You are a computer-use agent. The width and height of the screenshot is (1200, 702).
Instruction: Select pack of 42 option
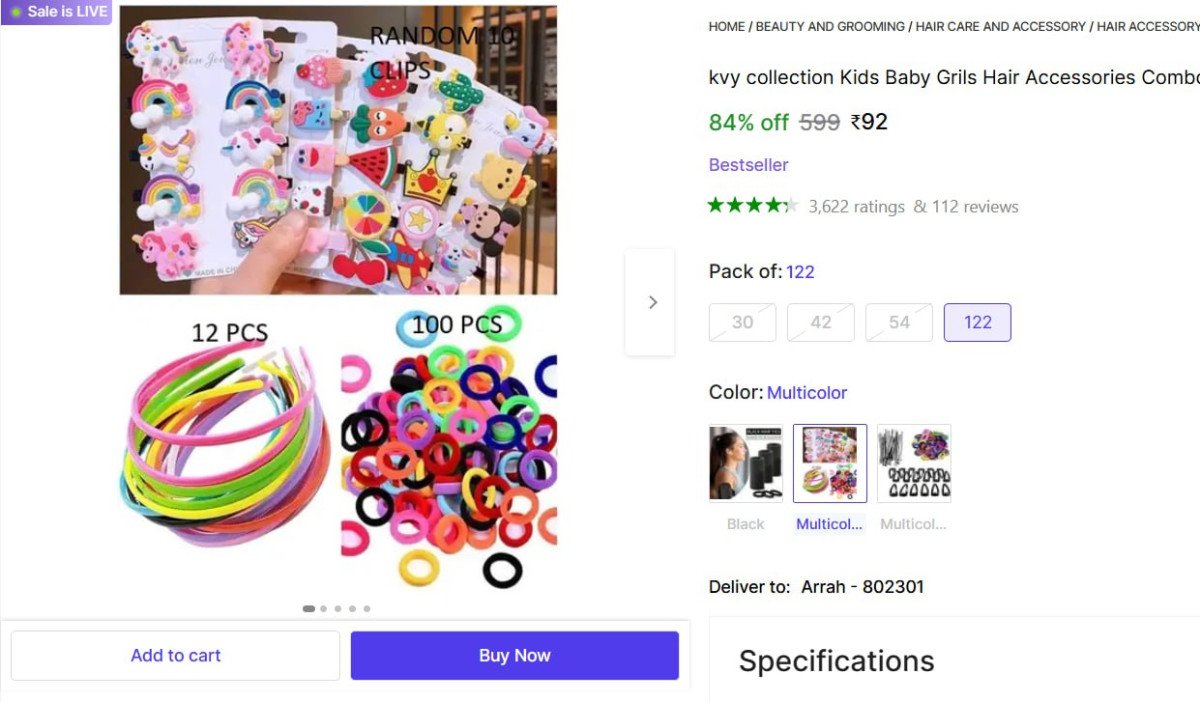[x=820, y=322]
